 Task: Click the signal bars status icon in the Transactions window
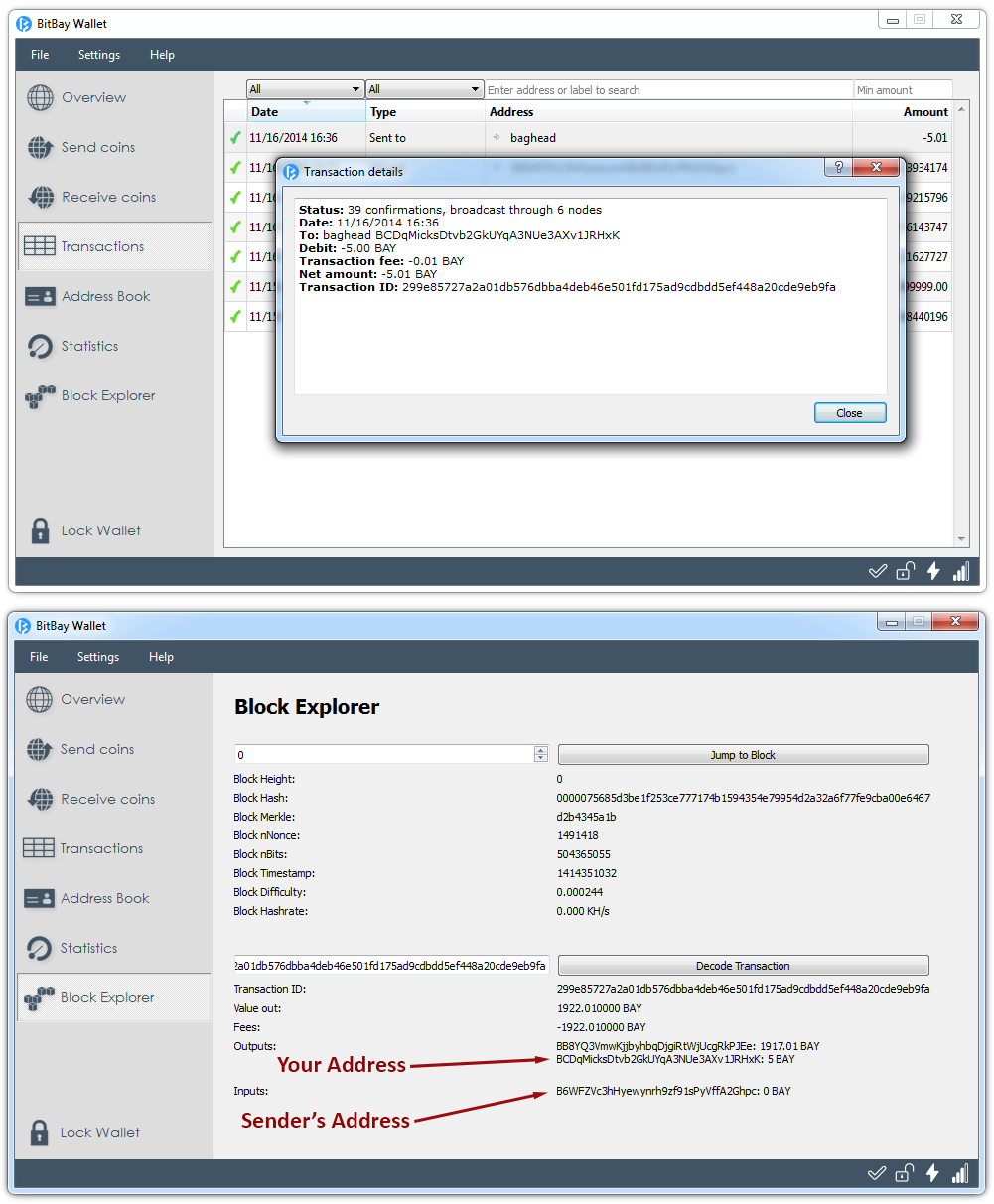[960, 571]
